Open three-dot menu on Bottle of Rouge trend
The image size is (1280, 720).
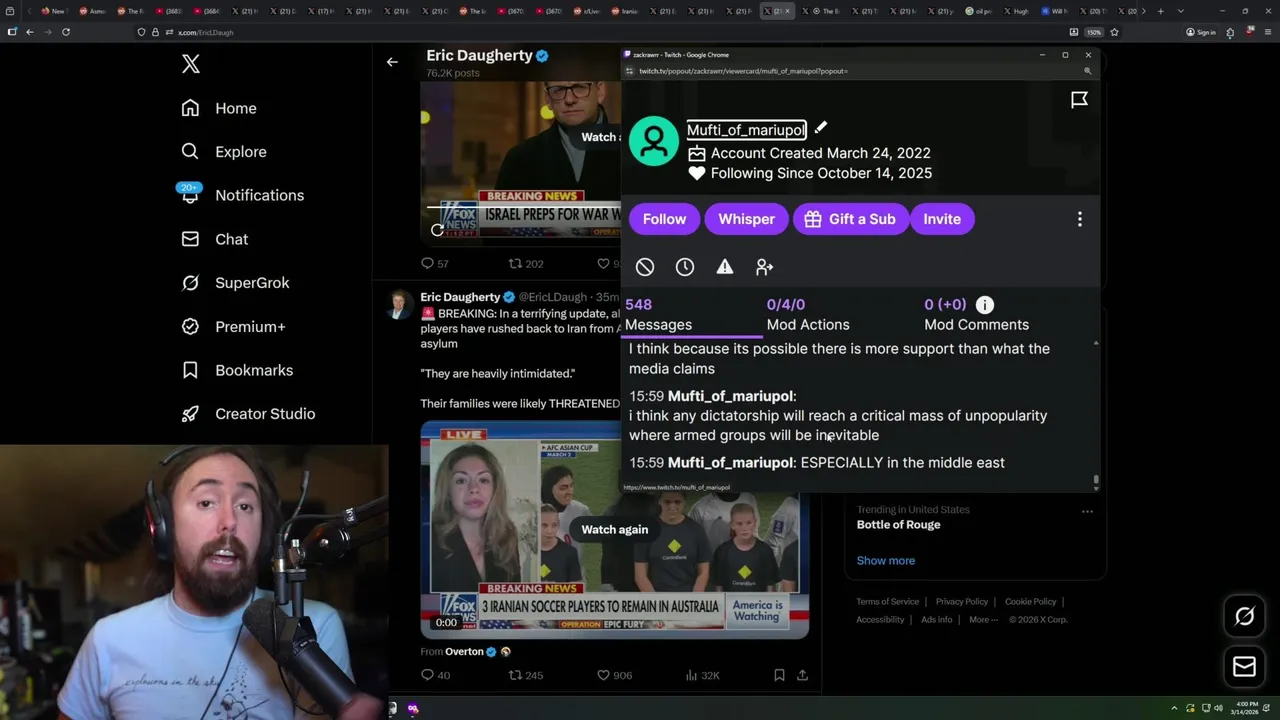1087,511
